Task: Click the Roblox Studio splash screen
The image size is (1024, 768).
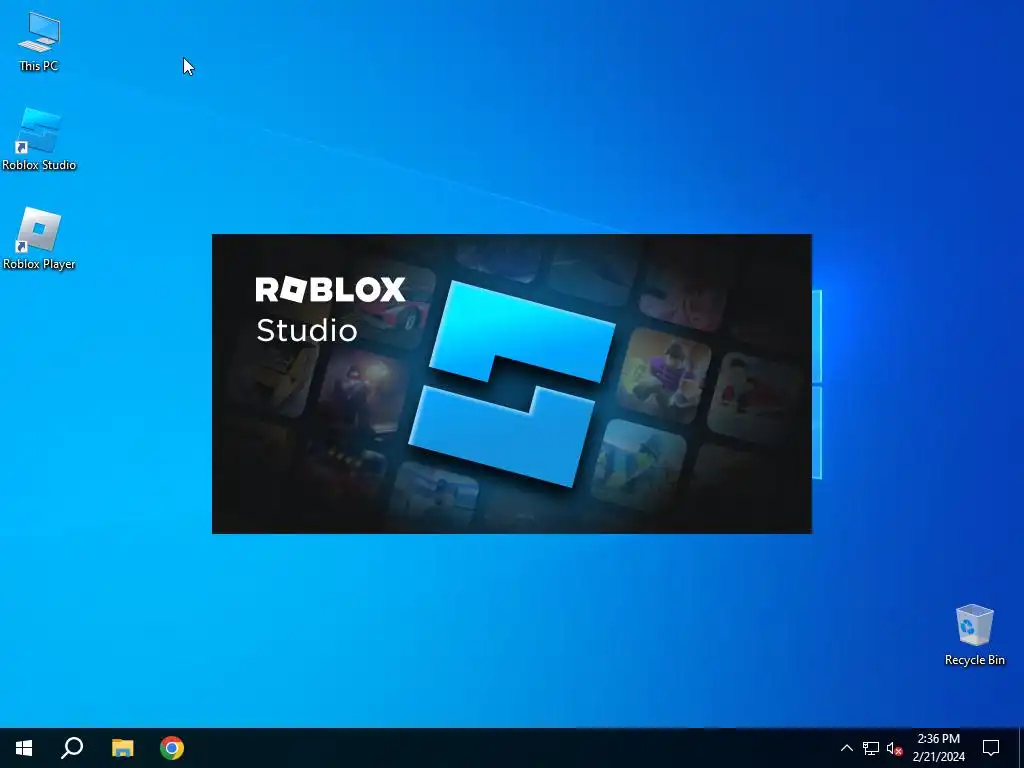Action: pyautogui.click(x=512, y=384)
